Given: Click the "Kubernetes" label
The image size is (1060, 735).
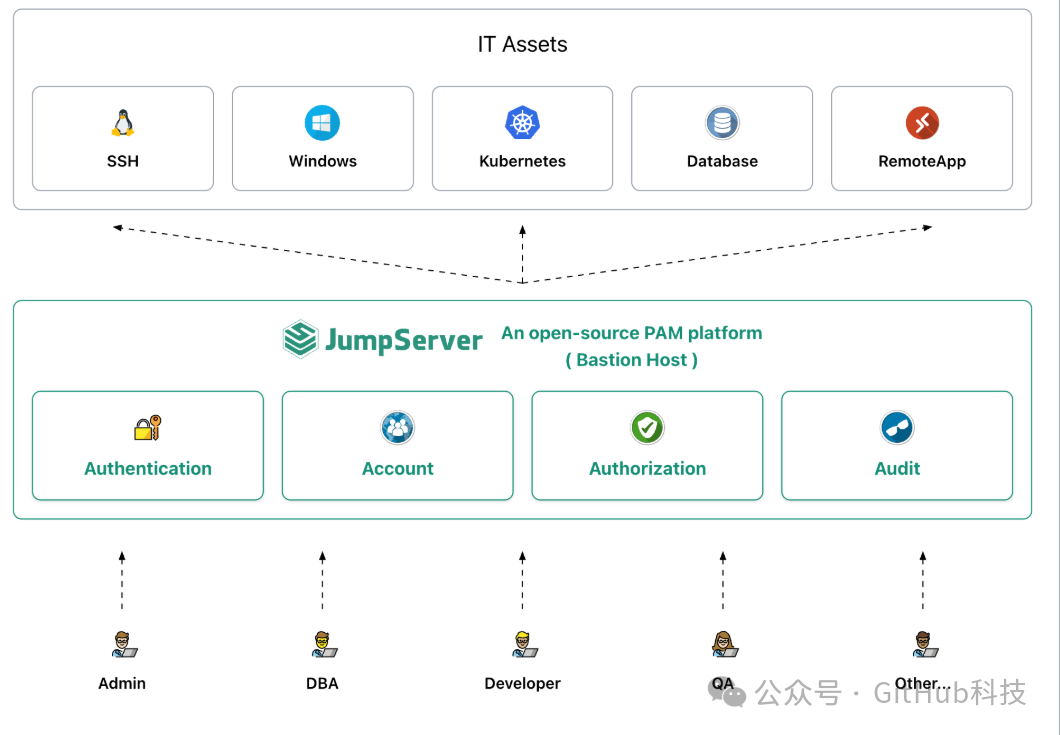Looking at the screenshot, I should (523, 162).
